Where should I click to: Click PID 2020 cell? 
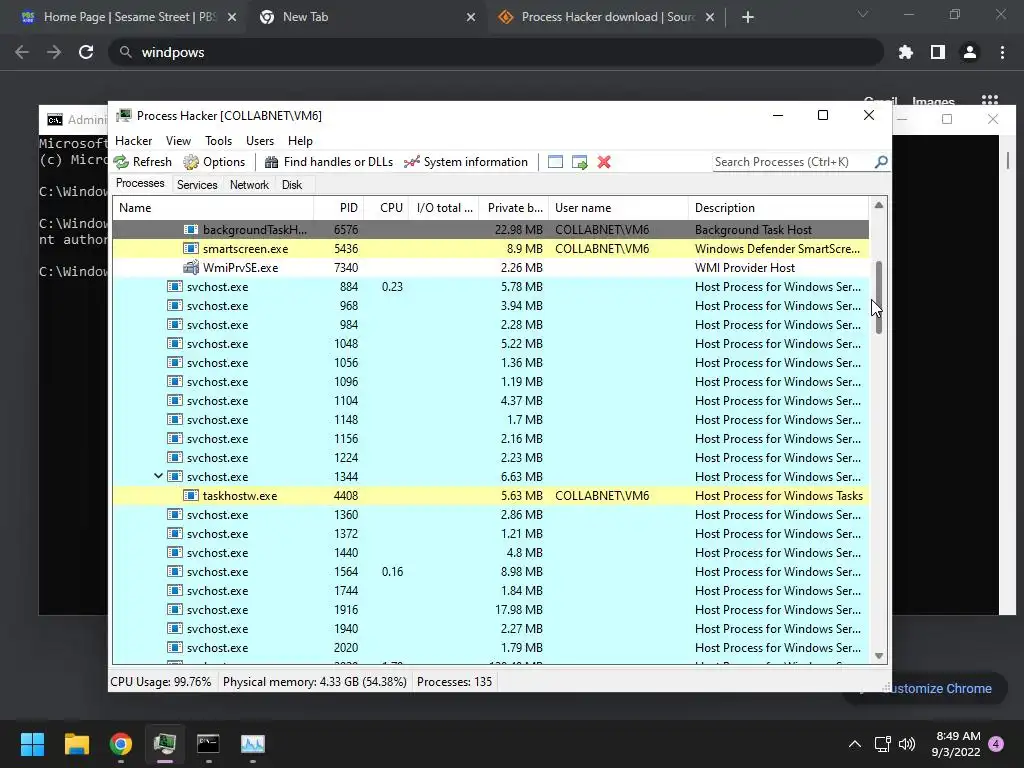(x=345, y=648)
